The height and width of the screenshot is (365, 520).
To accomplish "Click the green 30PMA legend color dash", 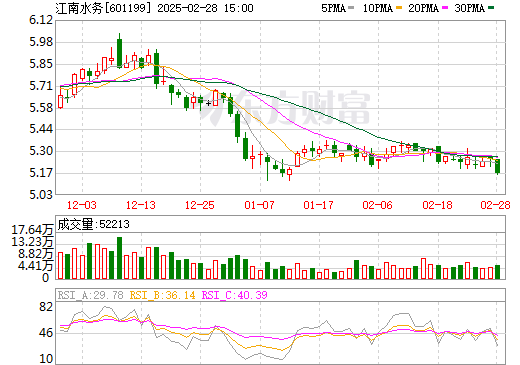I will coord(491,7).
